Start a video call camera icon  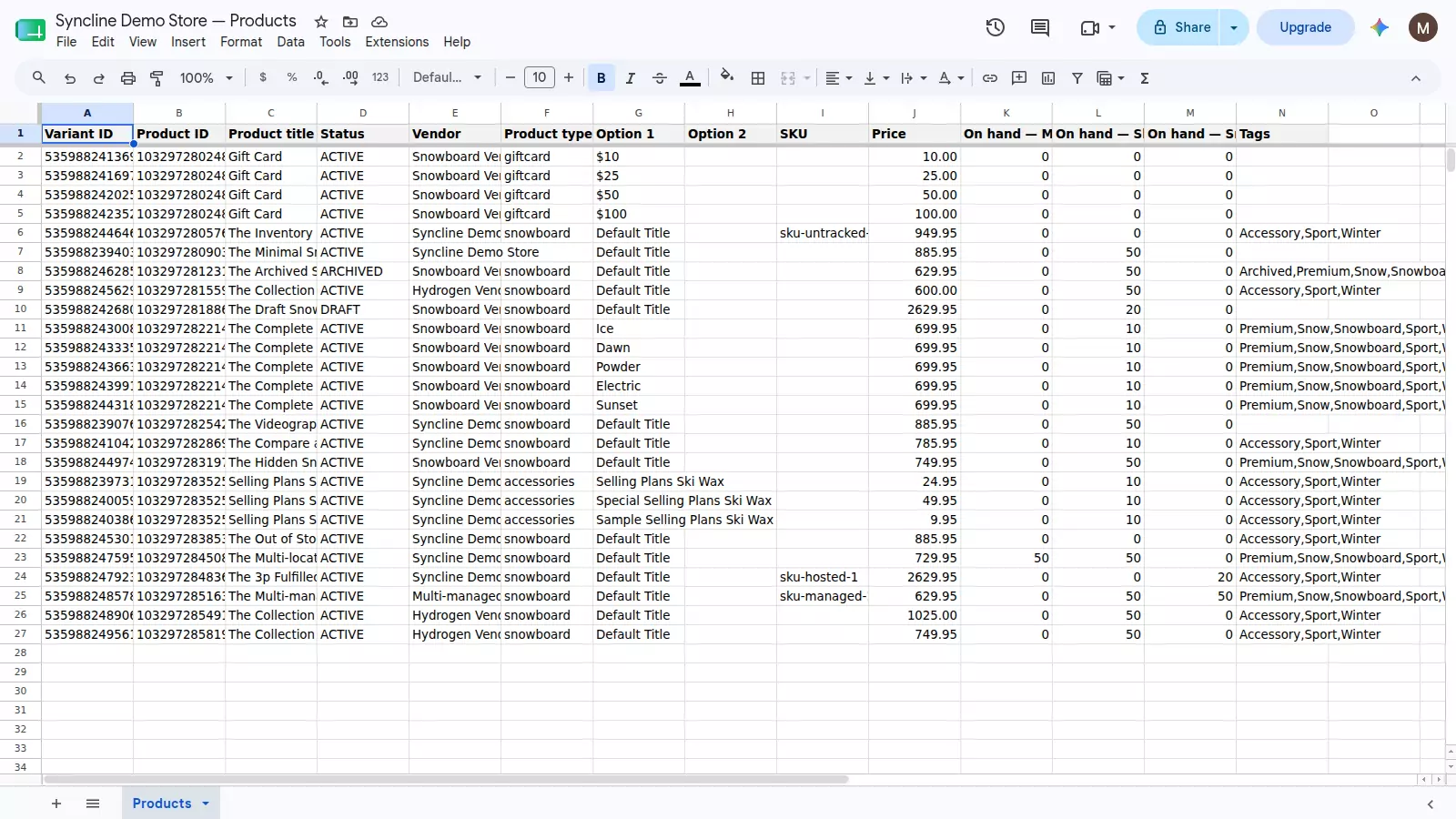click(x=1090, y=27)
